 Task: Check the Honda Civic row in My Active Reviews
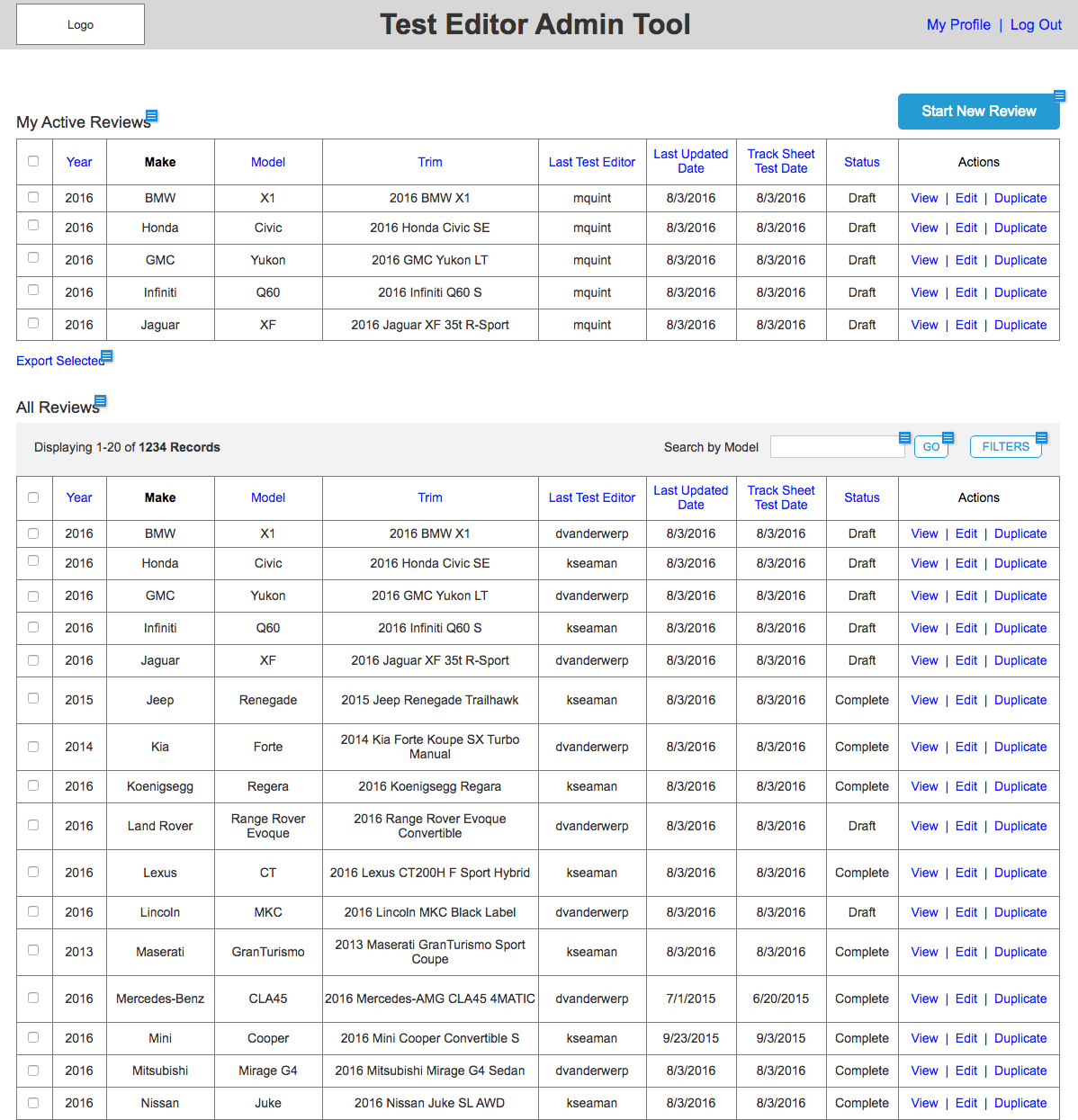pos(33,225)
